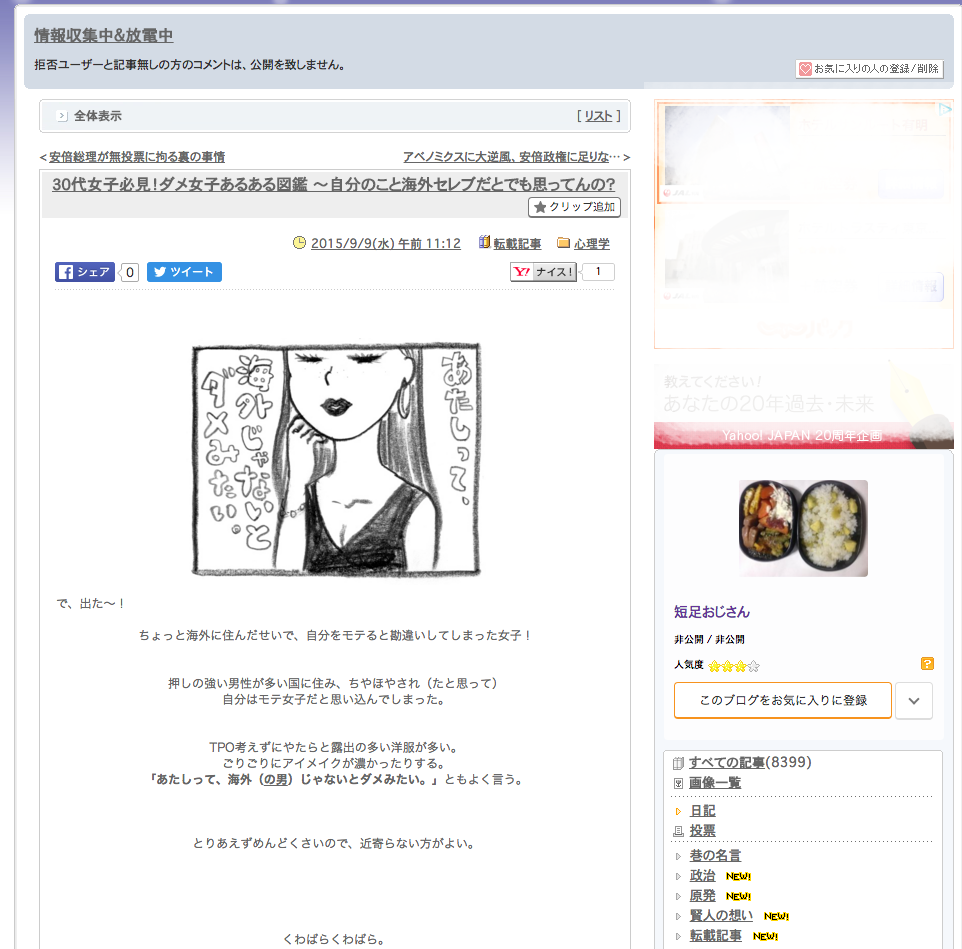Expand the 巷の名言 arrow
This screenshot has width=962, height=949.
[x=678, y=856]
